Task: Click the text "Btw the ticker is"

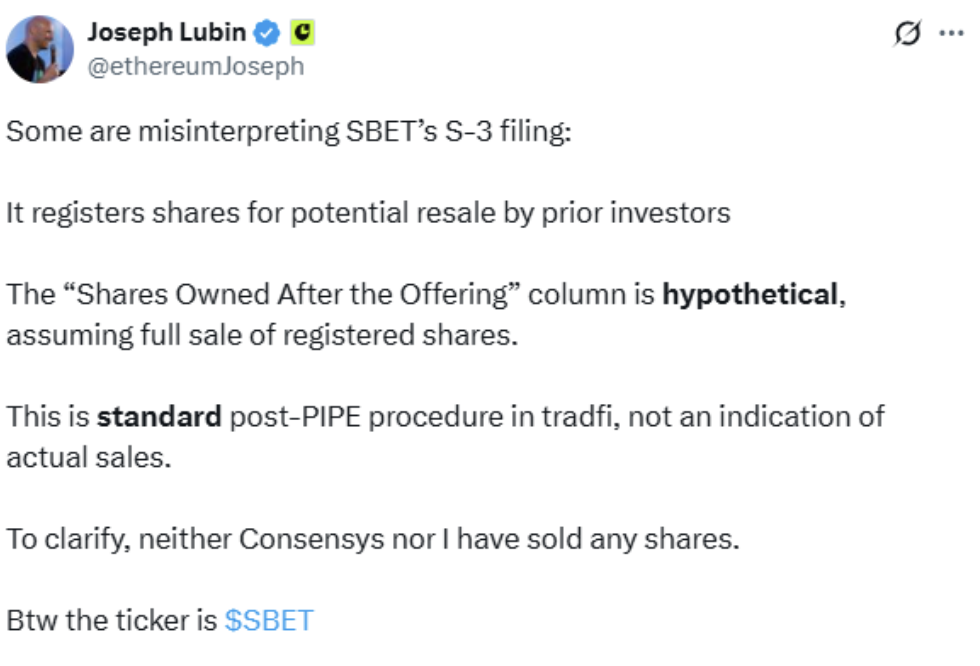Action: pyautogui.click(x=111, y=620)
